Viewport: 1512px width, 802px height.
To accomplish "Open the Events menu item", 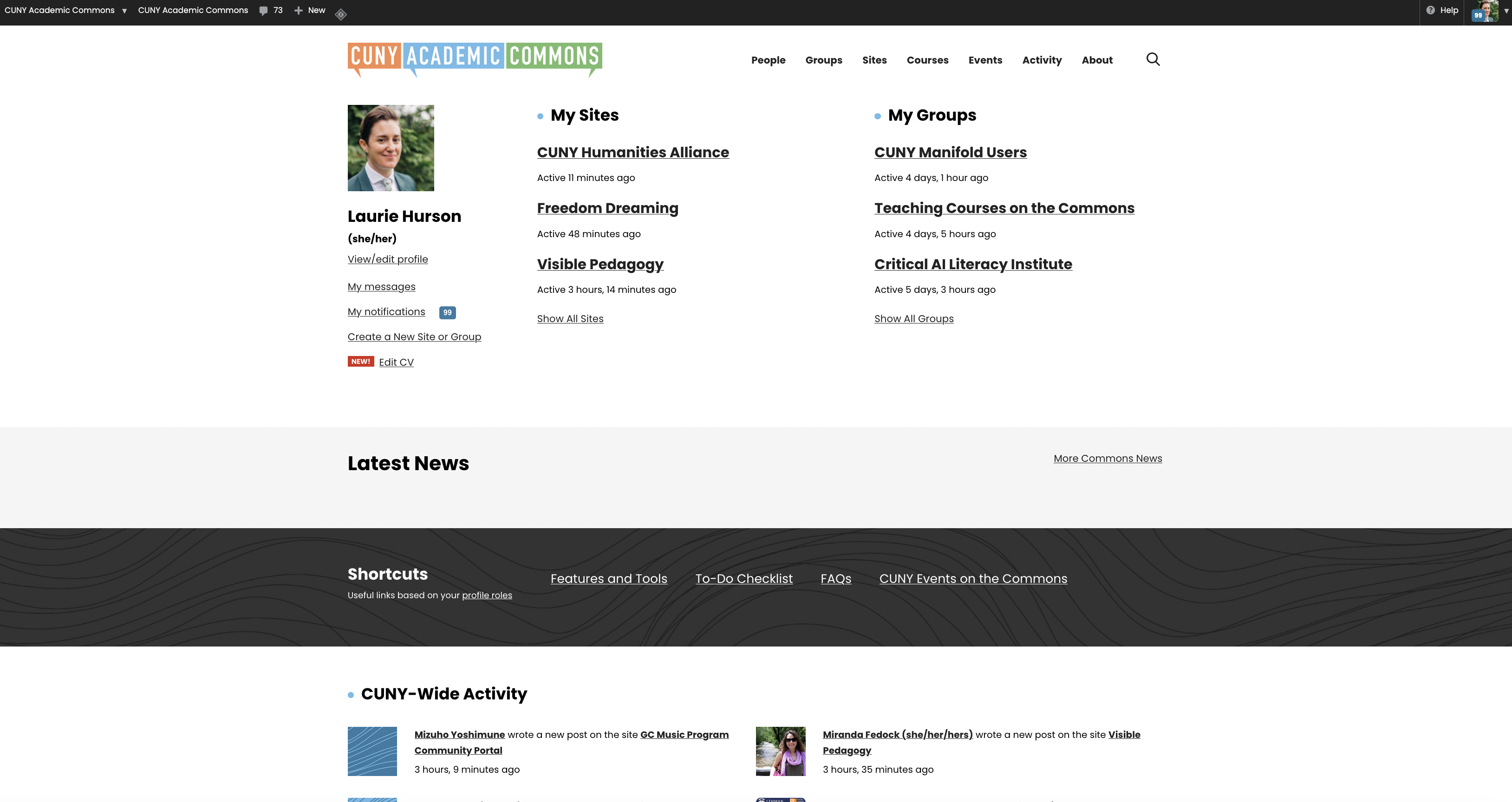I will point(985,60).
